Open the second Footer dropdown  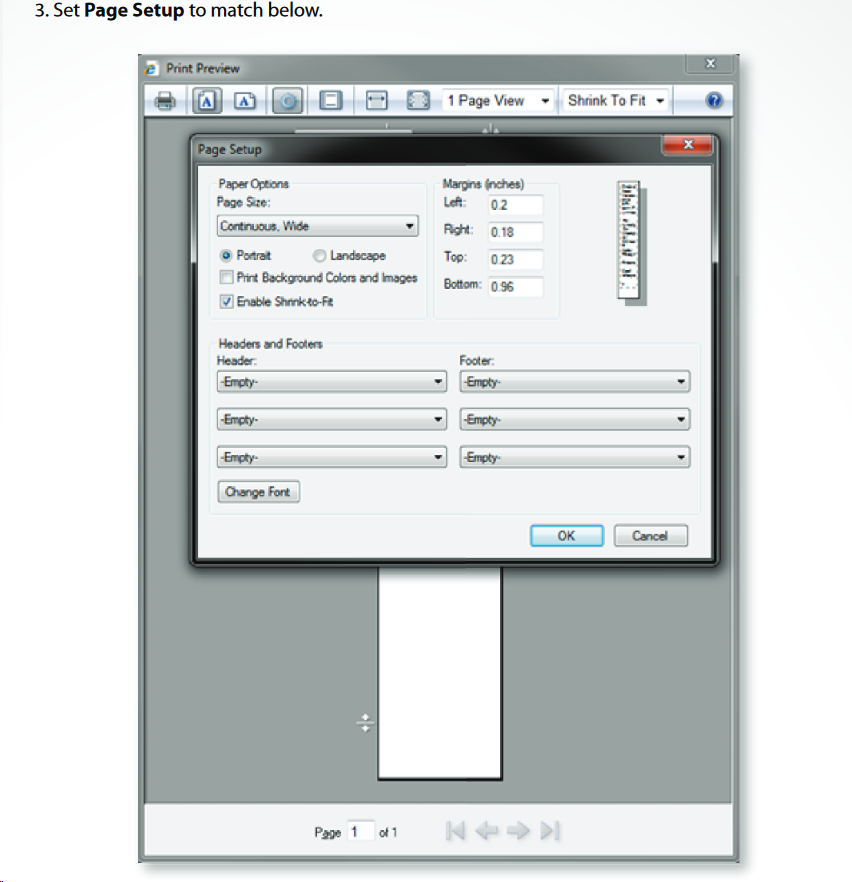(x=575, y=420)
